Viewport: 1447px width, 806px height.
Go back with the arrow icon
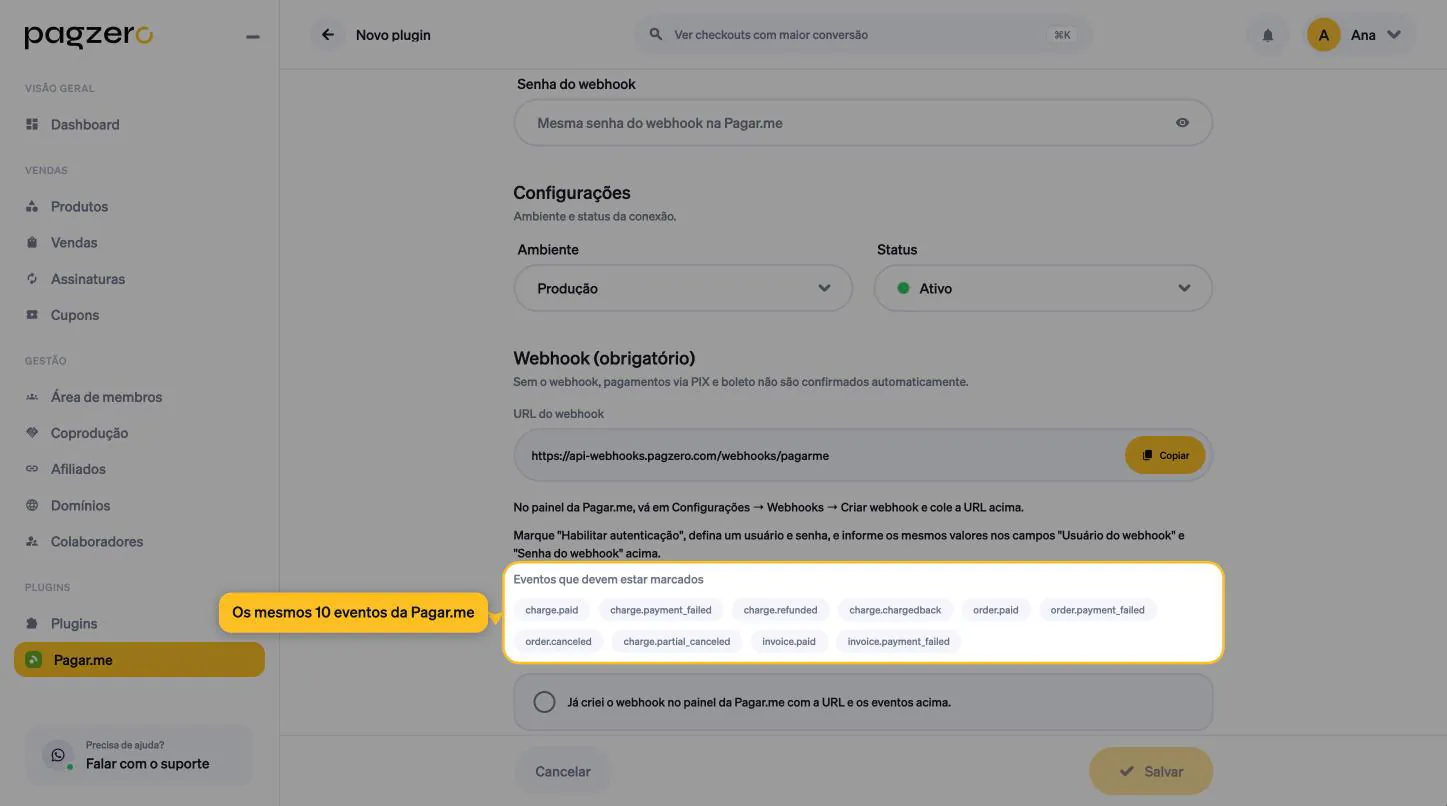(x=327, y=35)
